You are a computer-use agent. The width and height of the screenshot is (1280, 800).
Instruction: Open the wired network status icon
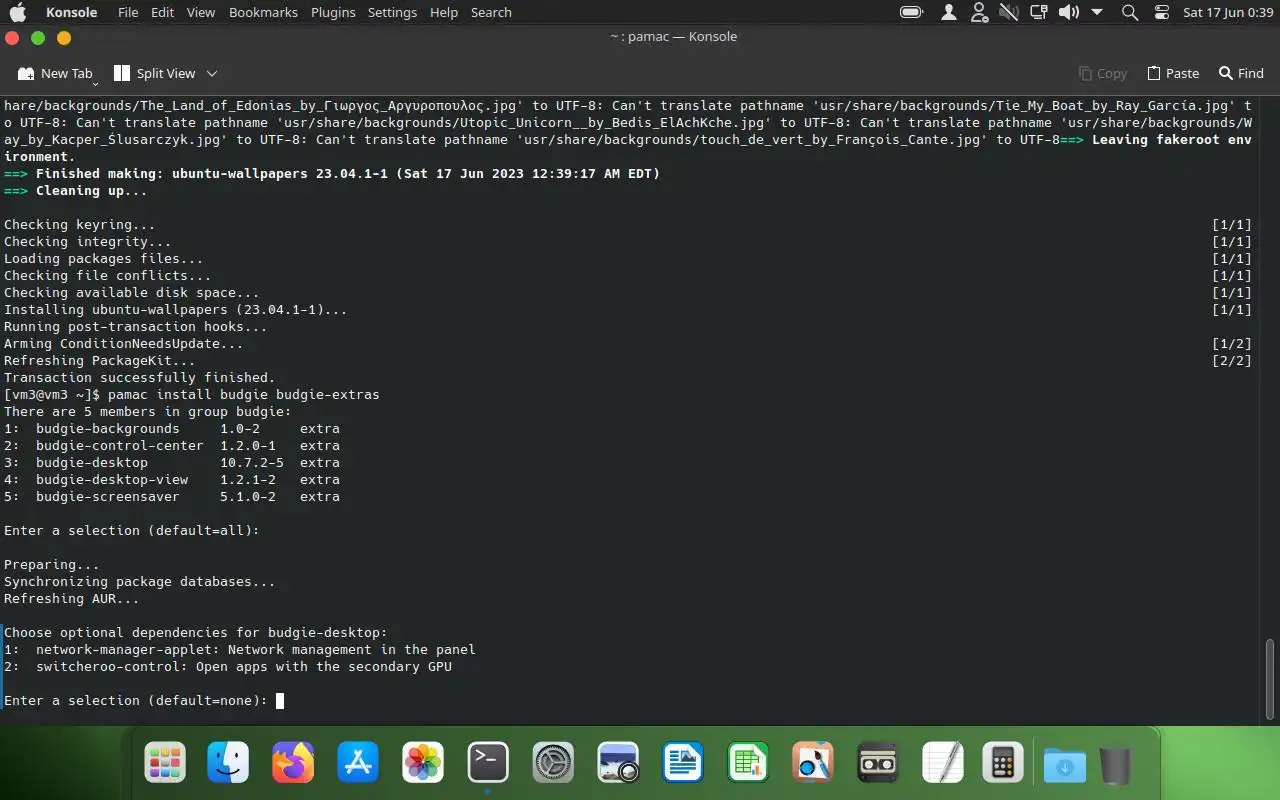[1038, 12]
